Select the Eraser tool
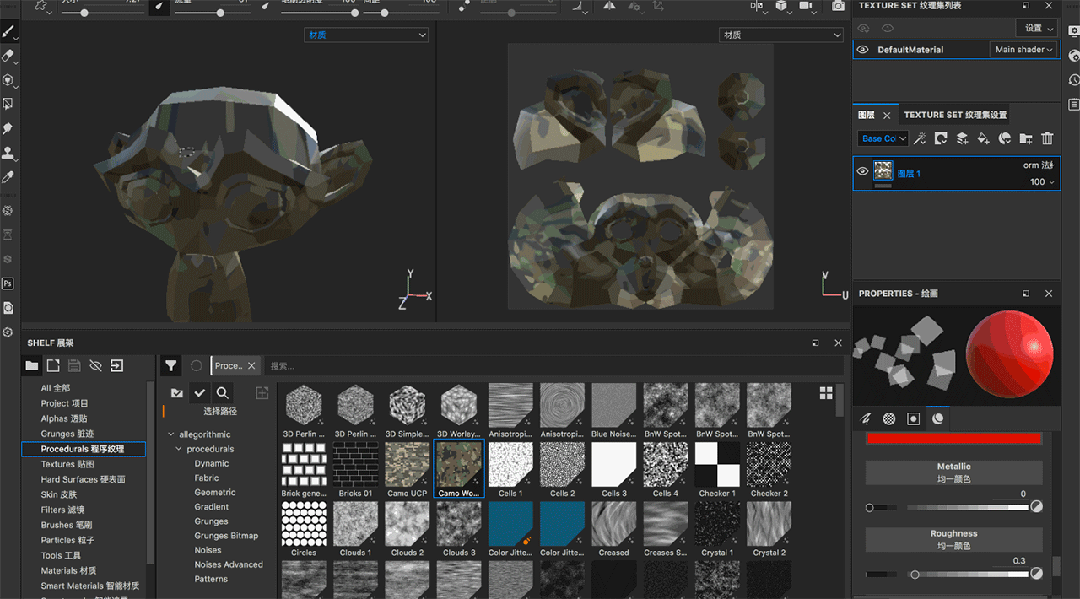The width and height of the screenshot is (1080, 599). [8, 56]
